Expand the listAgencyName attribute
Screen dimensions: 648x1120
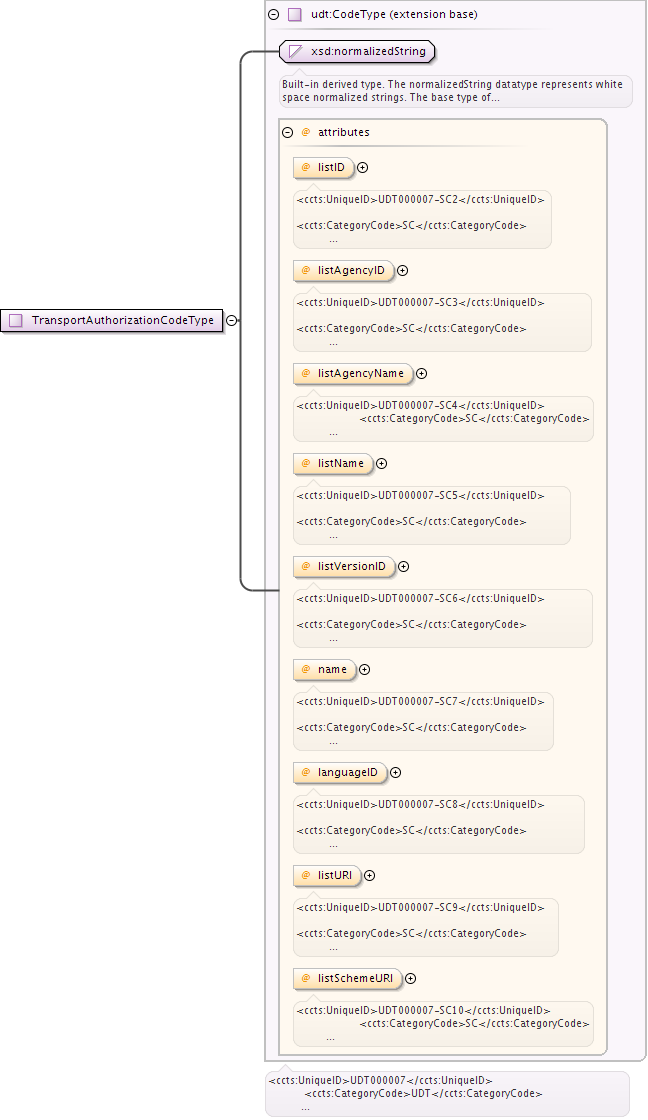pos(422,374)
